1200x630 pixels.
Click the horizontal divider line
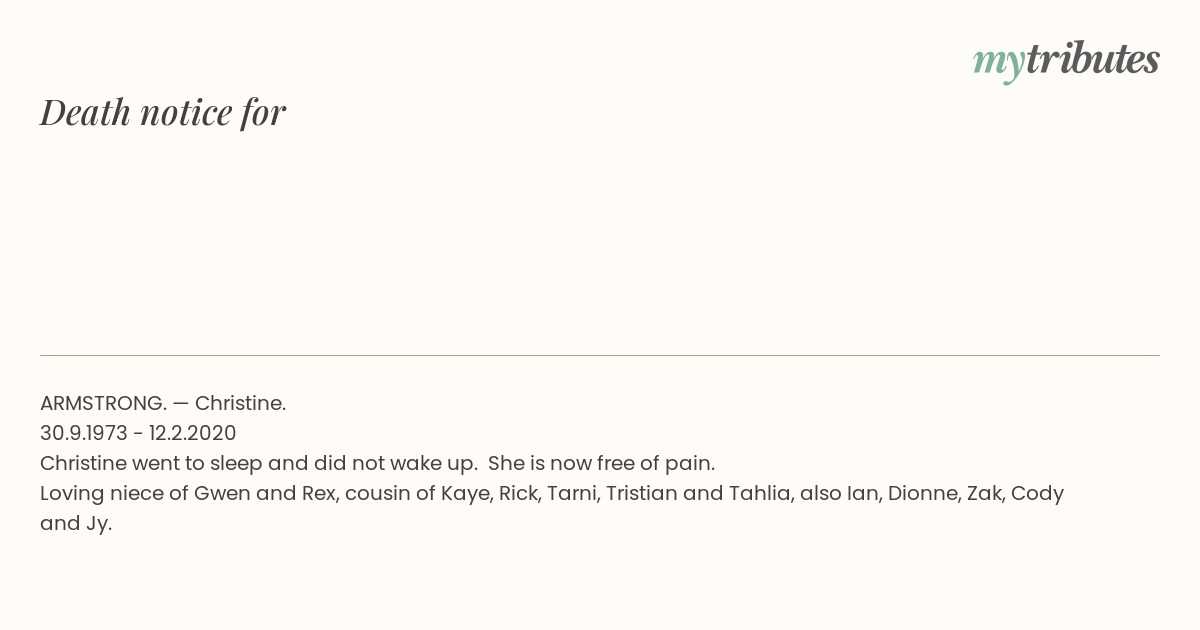coord(600,355)
